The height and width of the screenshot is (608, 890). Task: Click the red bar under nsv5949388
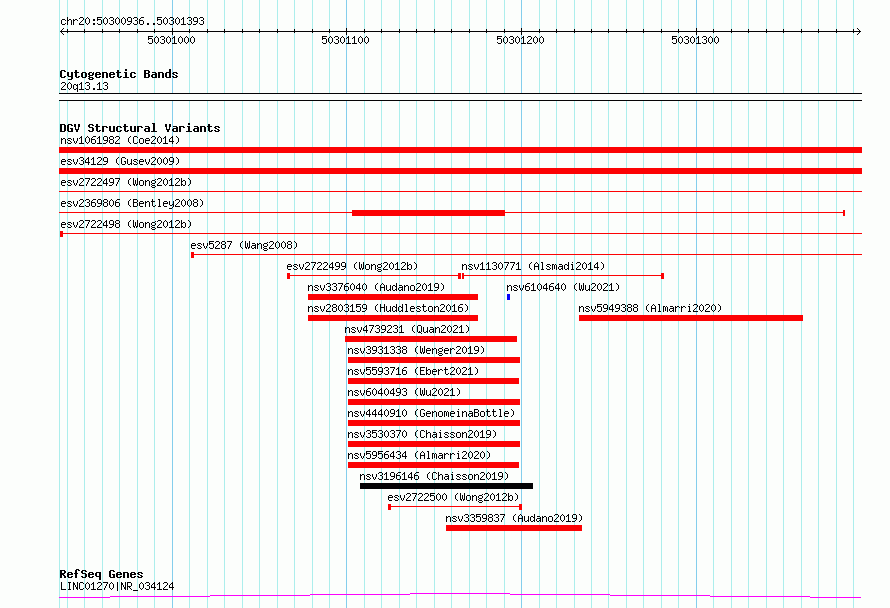(x=691, y=318)
